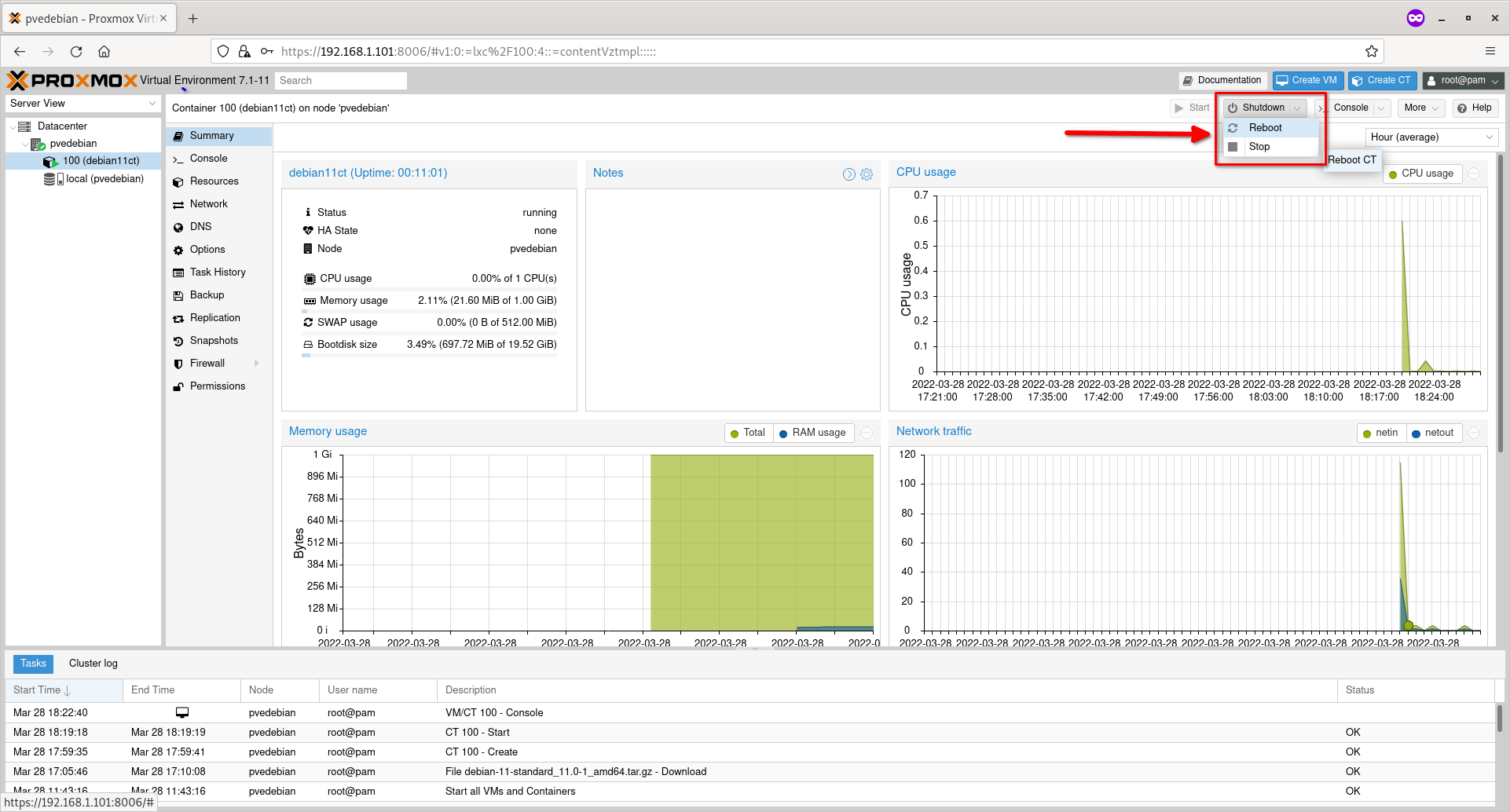Click the running console monitor icon in tasks
Viewport: 1510px width, 812px height.
[182, 713]
